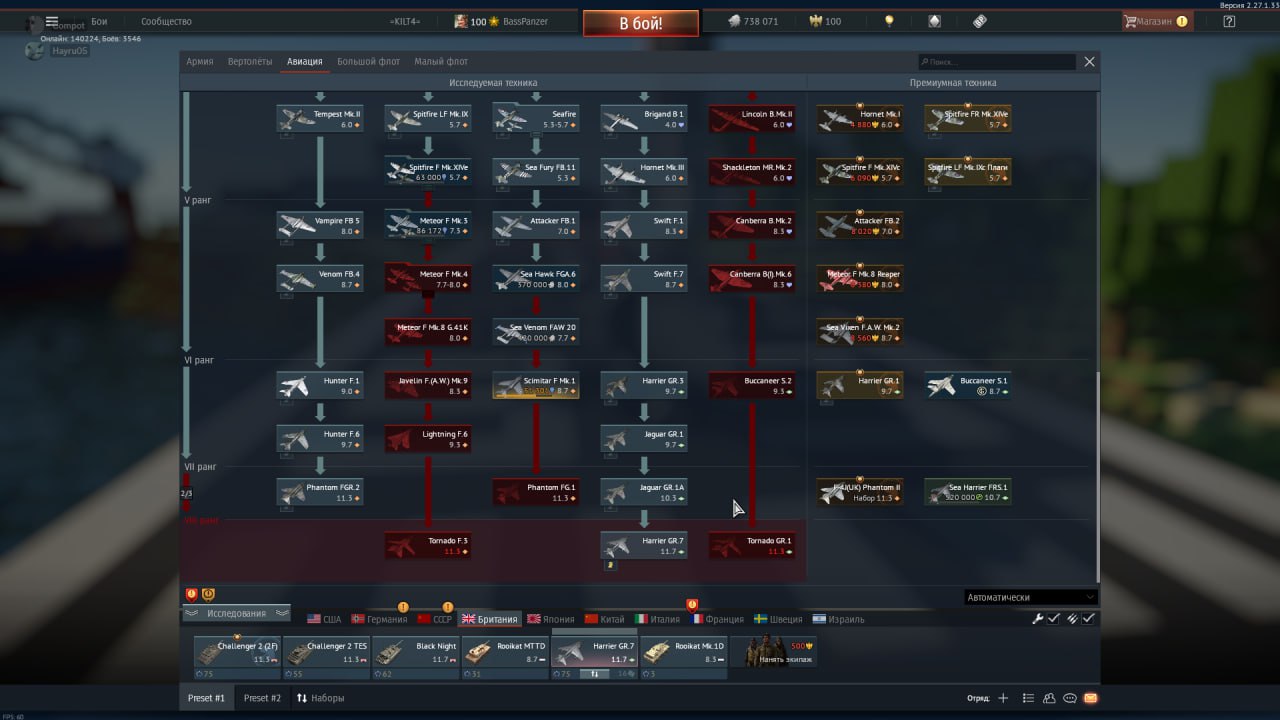Select the Rooikat MTTD crew slot
The image size is (1280, 720).
(505, 658)
